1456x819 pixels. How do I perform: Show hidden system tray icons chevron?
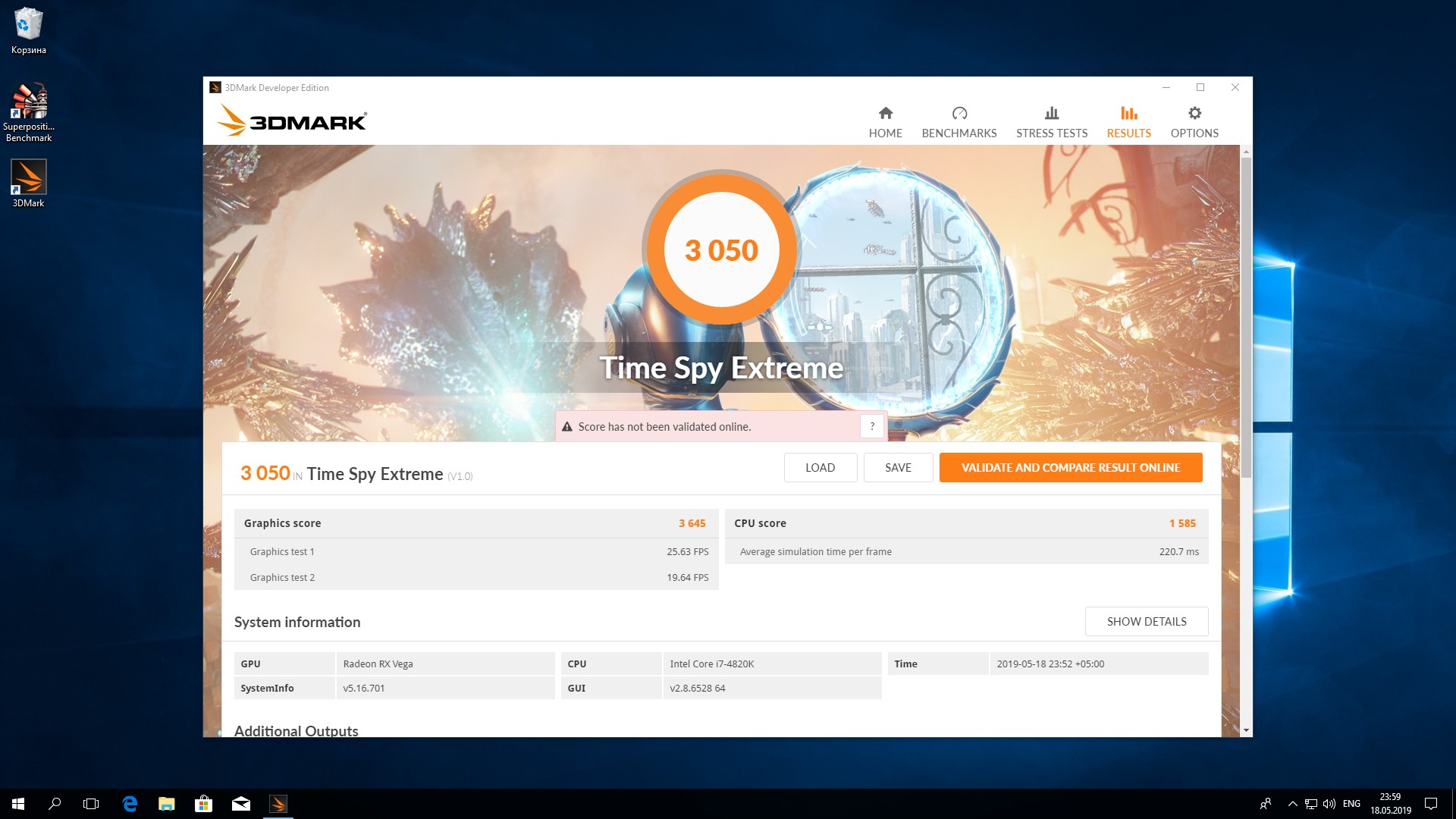coord(1292,804)
